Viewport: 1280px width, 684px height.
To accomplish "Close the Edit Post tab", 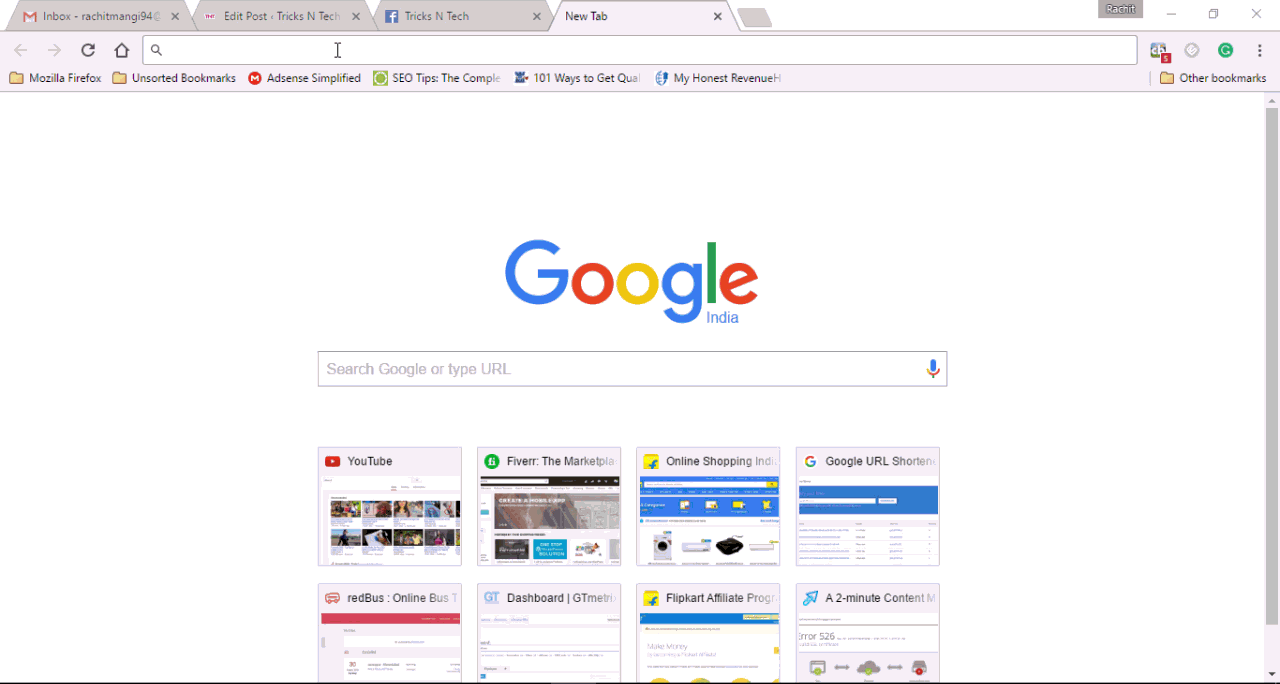I will pyautogui.click(x=356, y=16).
